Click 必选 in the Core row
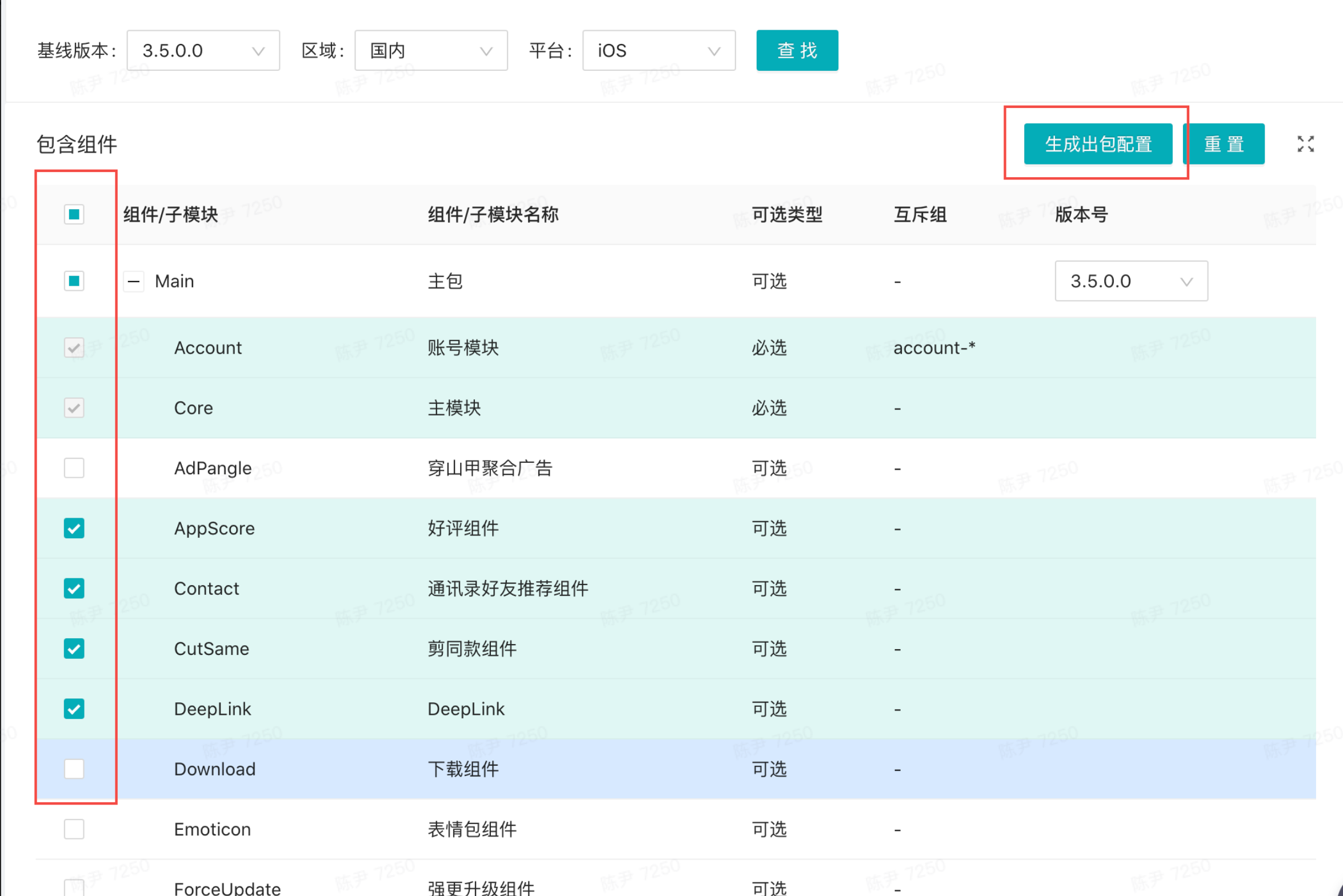Image resolution: width=1343 pixels, height=896 pixels. pos(769,408)
